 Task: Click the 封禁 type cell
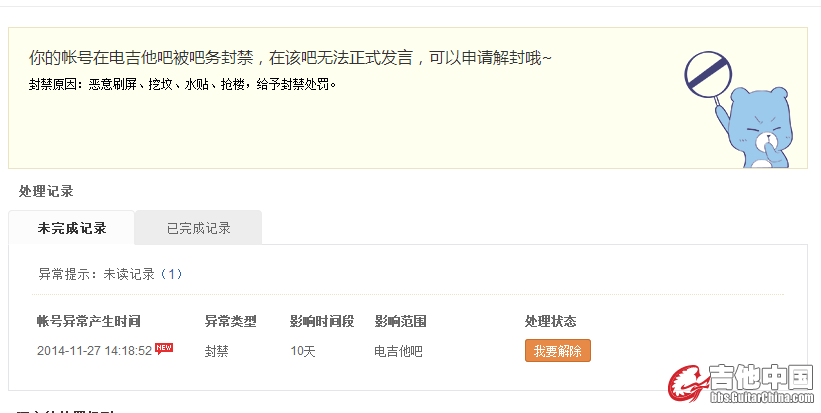(216, 351)
